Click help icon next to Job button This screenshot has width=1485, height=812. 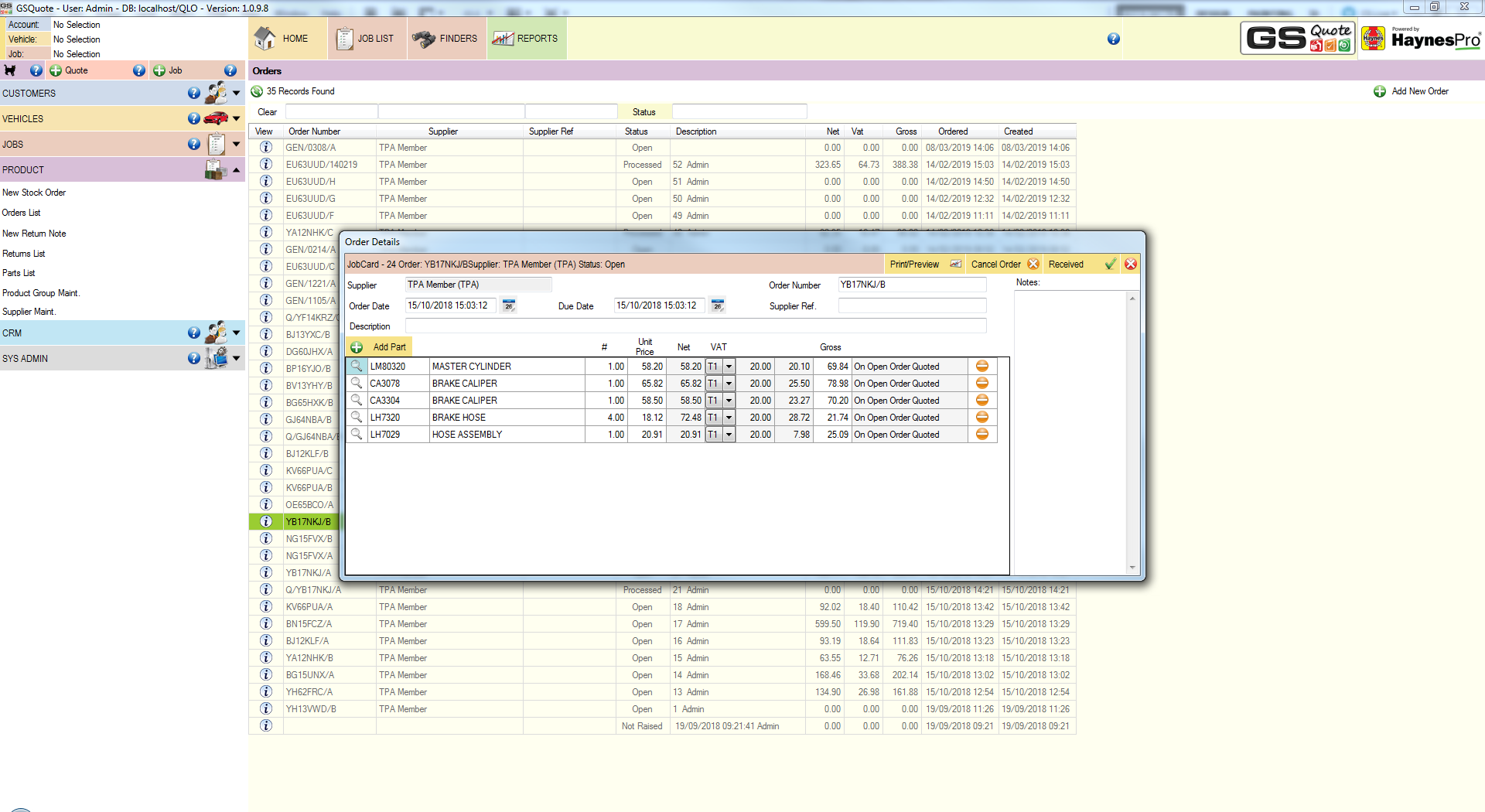(230, 70)
